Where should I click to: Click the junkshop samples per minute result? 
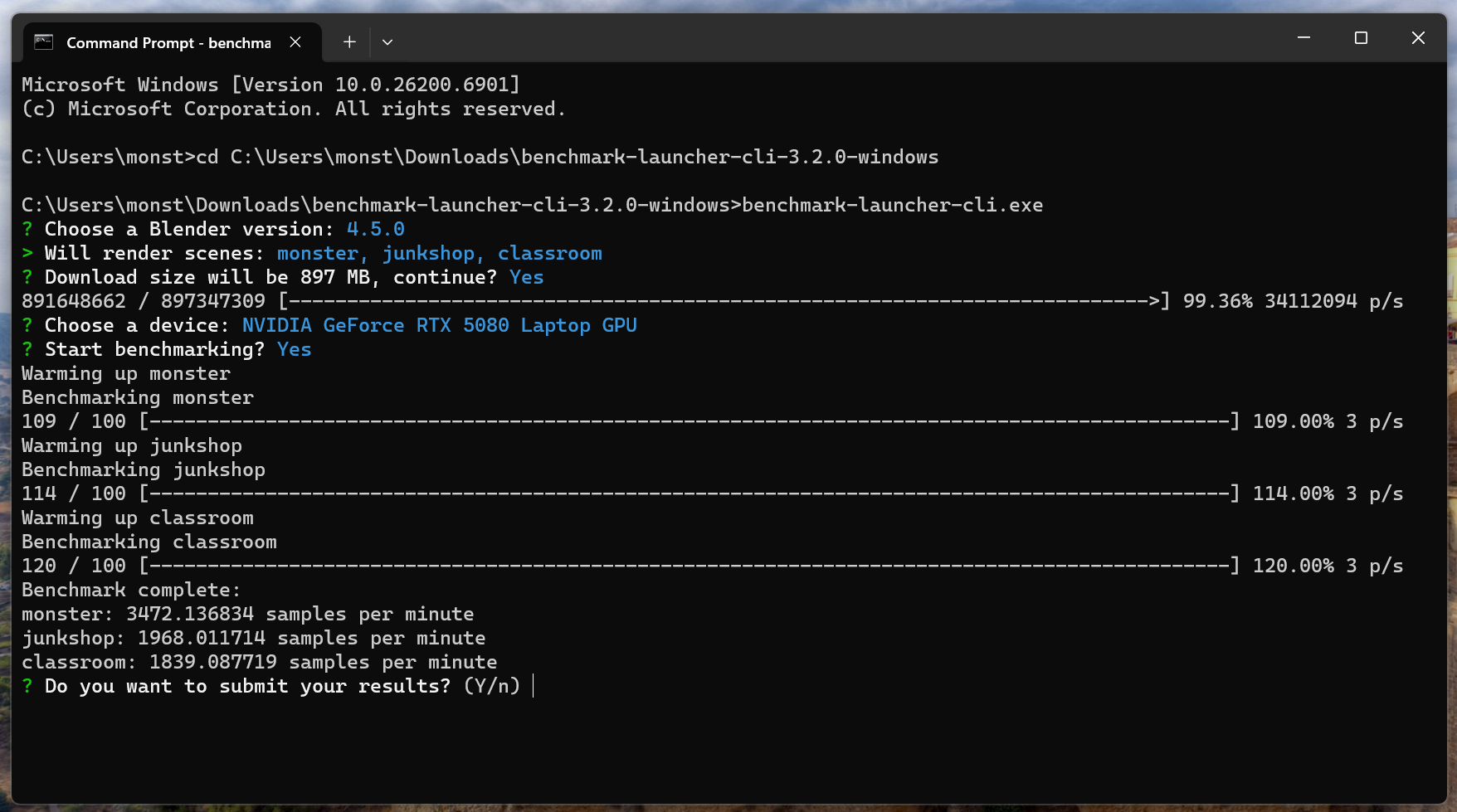click(x=253, y=638)
